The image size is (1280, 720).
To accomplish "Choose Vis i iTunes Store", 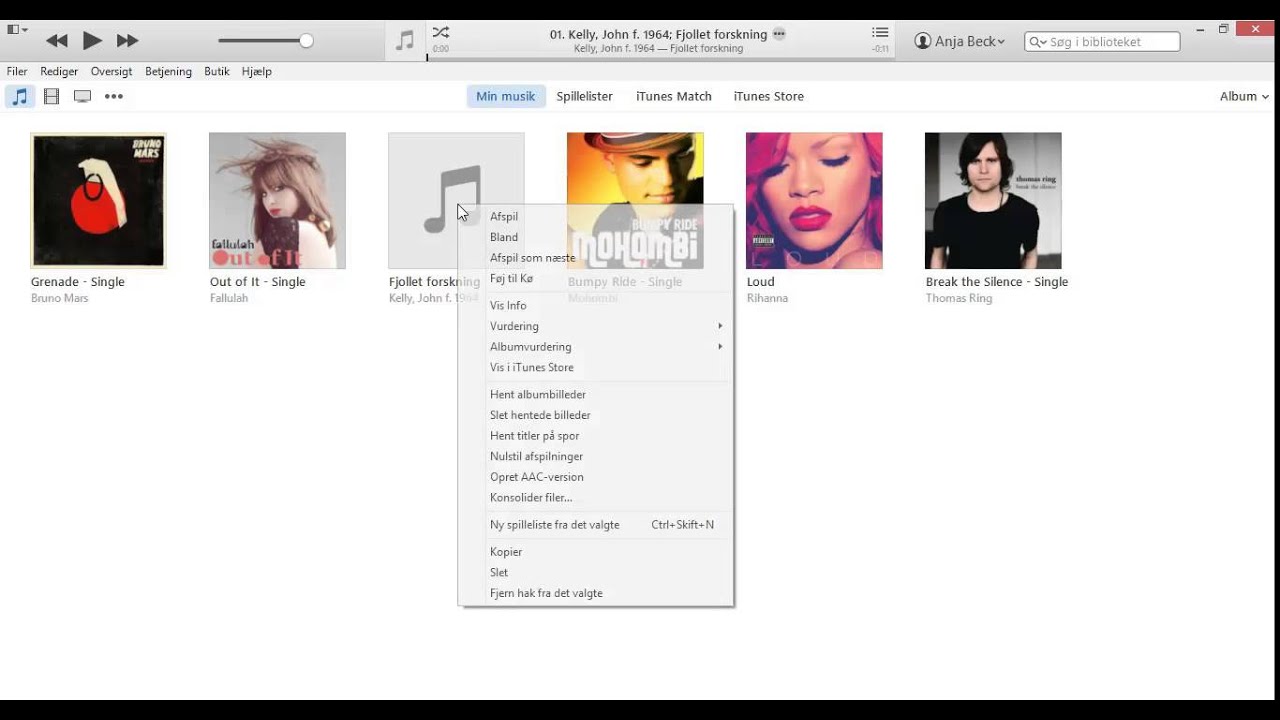I will 595,368.
